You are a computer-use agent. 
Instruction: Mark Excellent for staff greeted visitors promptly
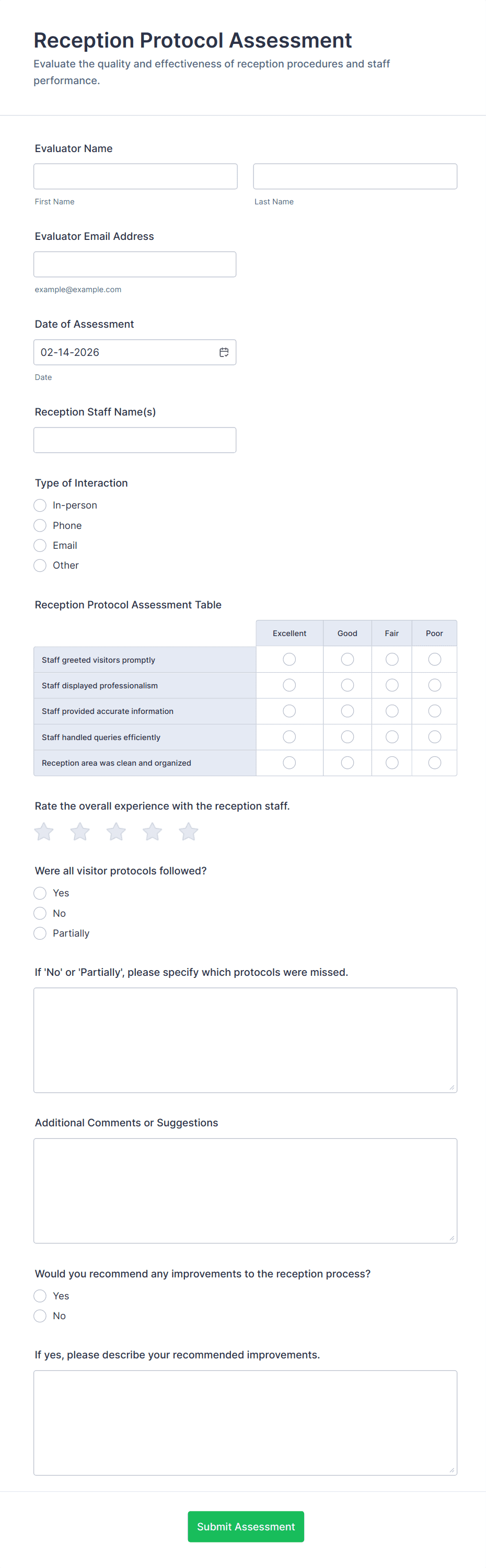(x=290, y=659)
